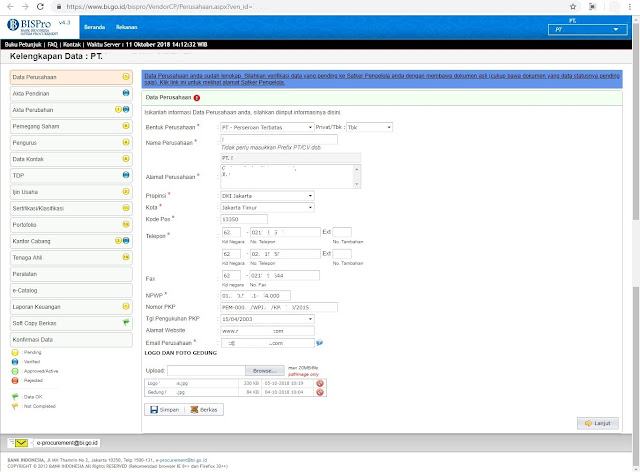
Task: Click the Simpan save button
Action: click(x=164, y=410)
